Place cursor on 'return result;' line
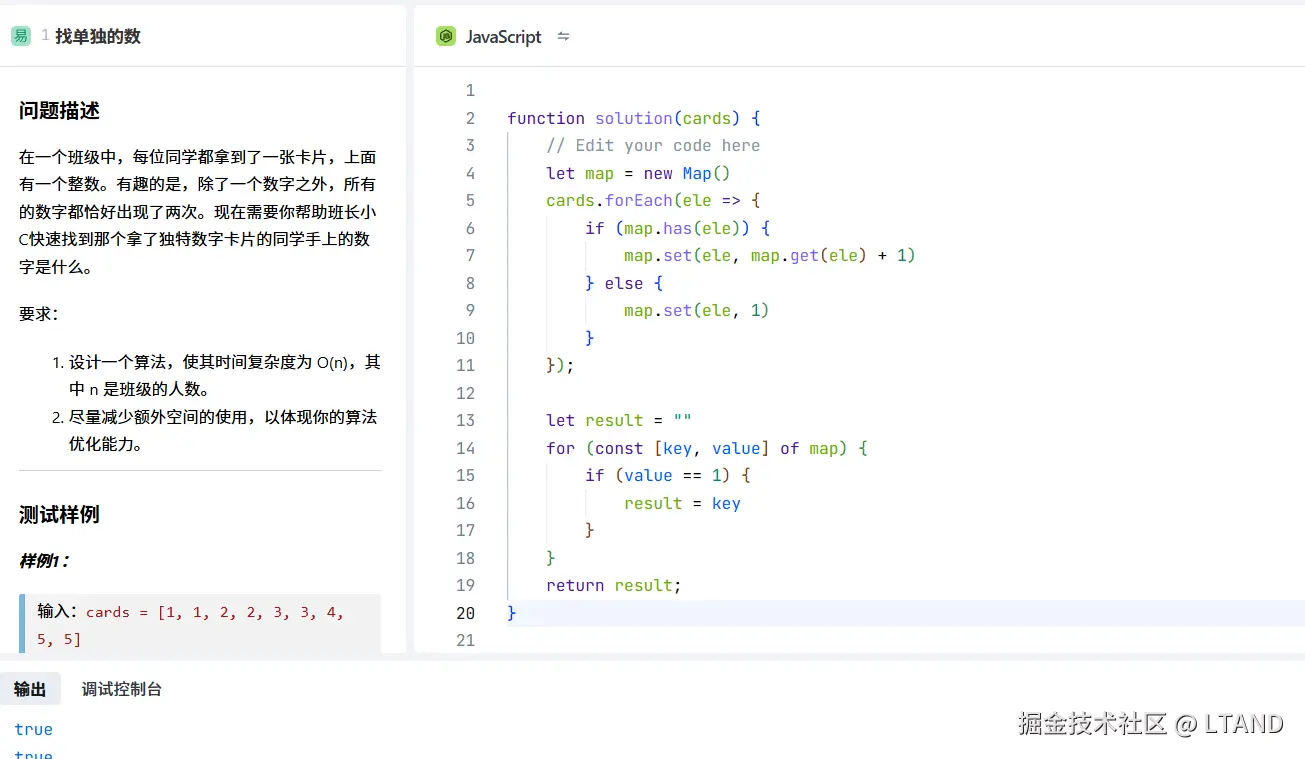Image resolution: width=1305 pixels, height=759 pixels. (613, 586)
